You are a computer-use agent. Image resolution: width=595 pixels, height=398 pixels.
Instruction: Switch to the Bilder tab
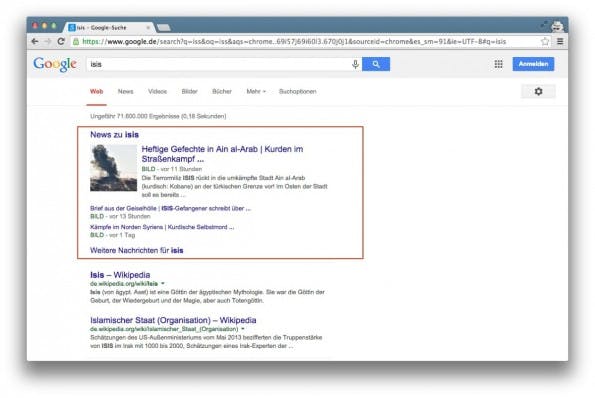click(x=189, y=91)
